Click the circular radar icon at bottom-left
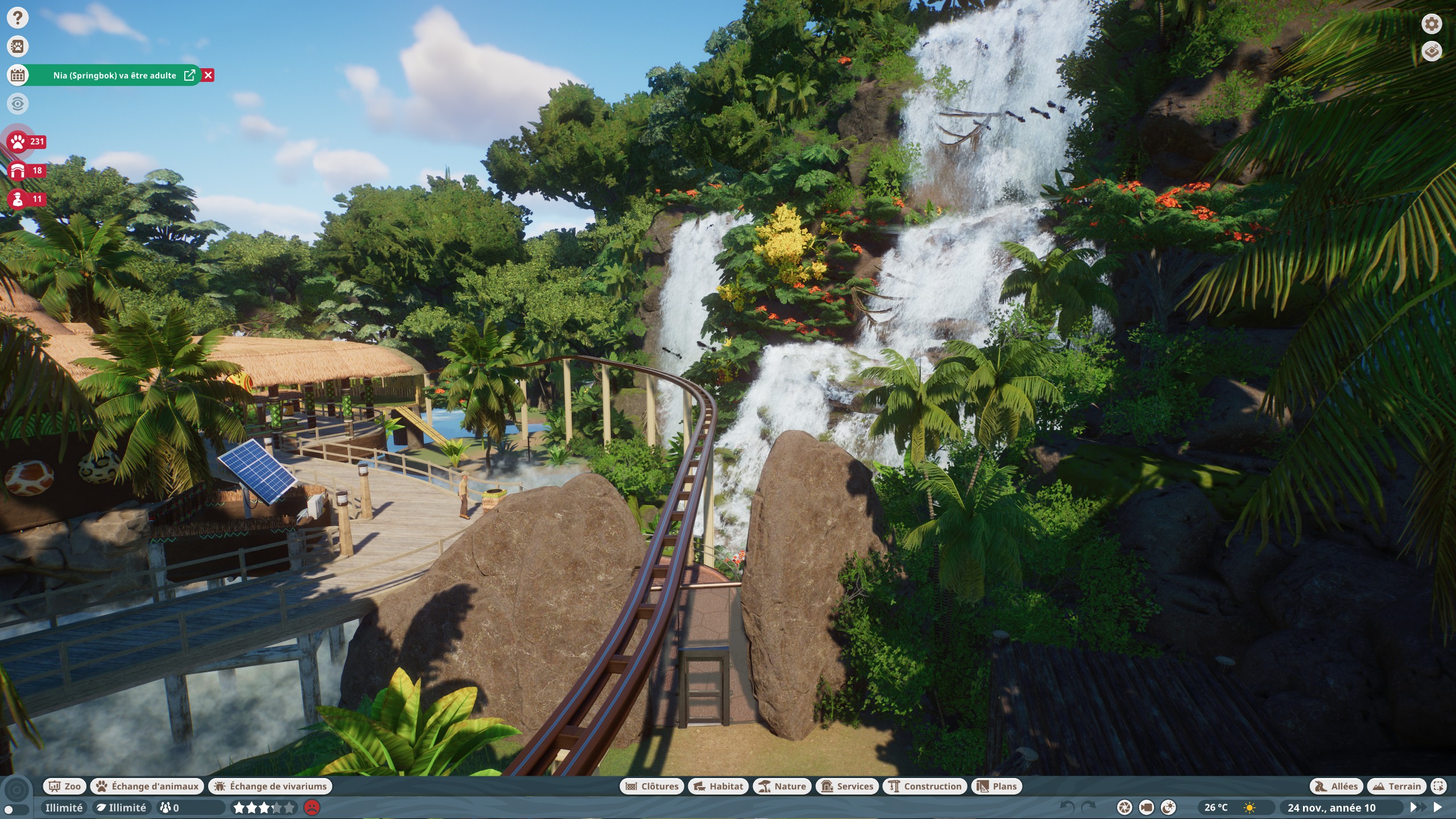Image resolution: width=1456 pixels, height=819 pixels. click(x=16, y=789)
